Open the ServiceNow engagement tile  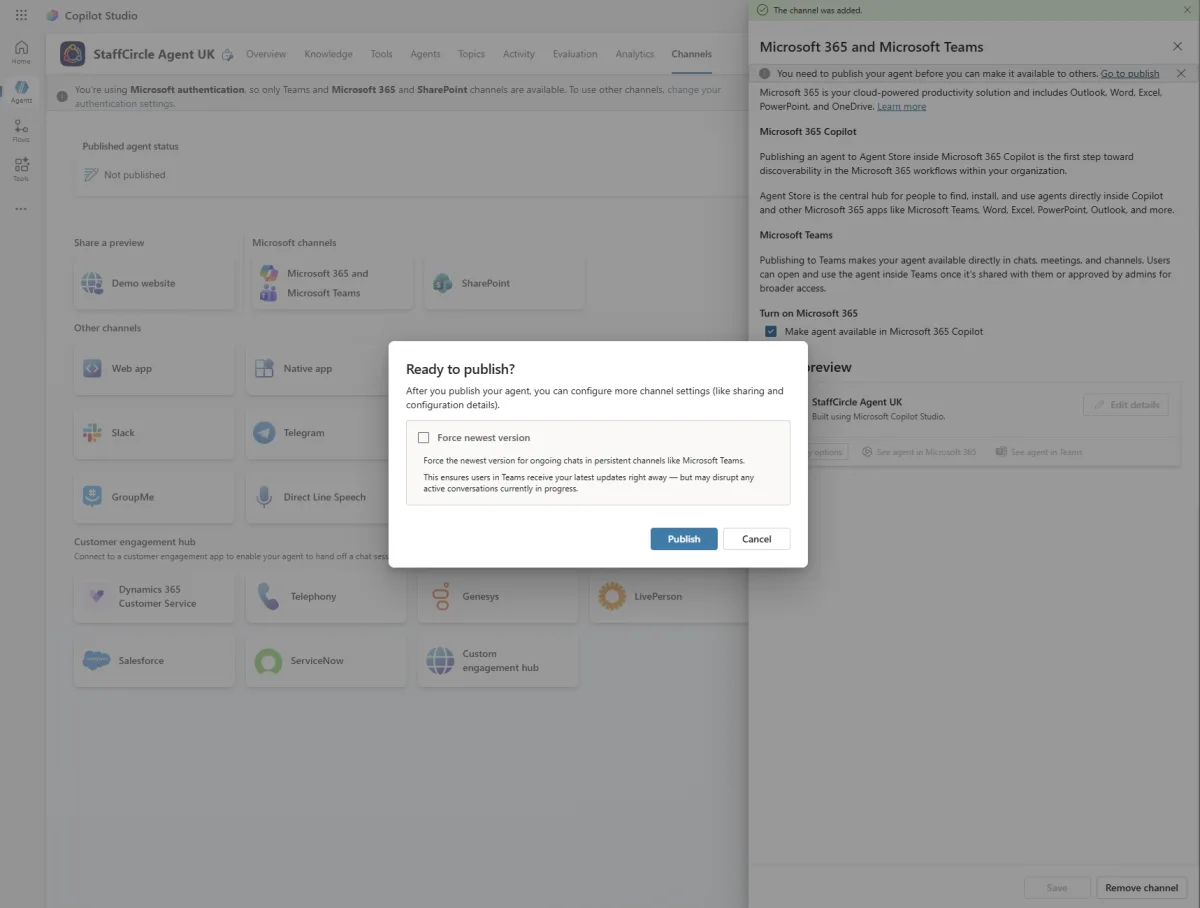(x=326, y=661)
